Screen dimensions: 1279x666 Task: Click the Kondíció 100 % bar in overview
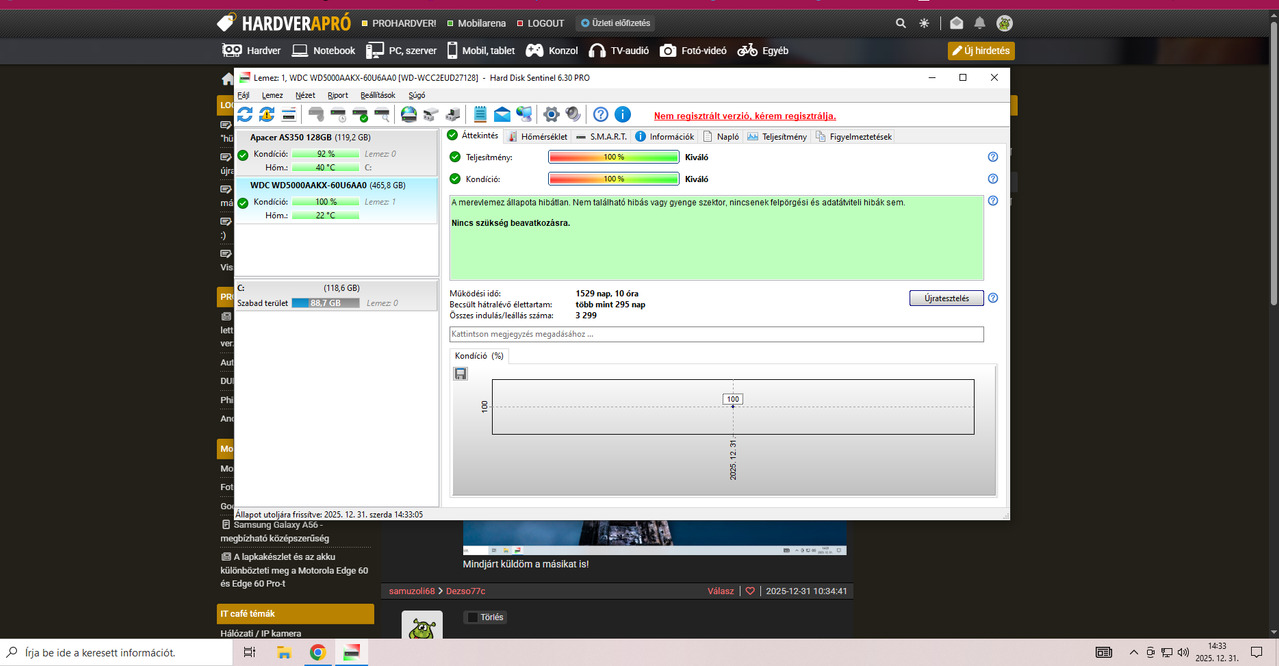(x=614, y=179)
